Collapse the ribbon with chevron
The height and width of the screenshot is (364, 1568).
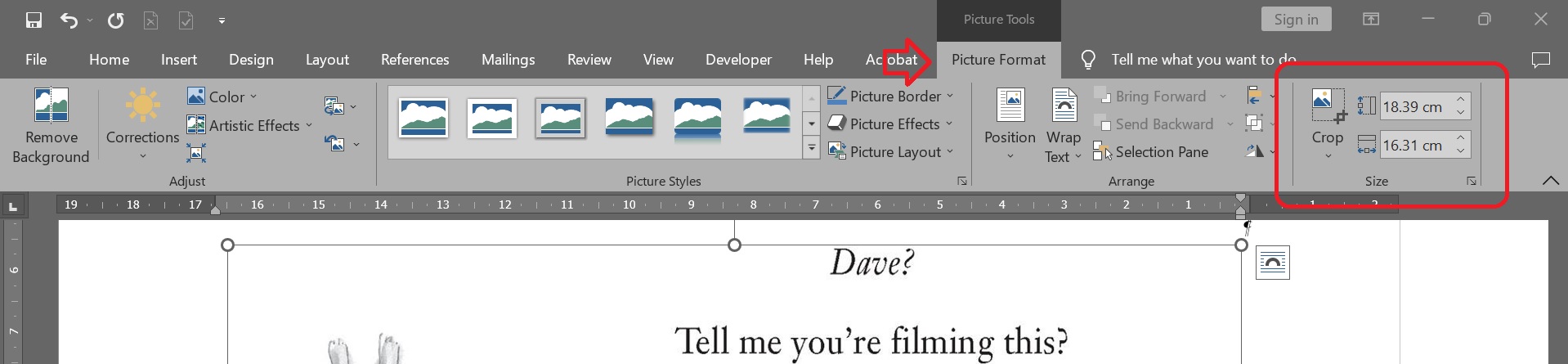click(1550, 181)
